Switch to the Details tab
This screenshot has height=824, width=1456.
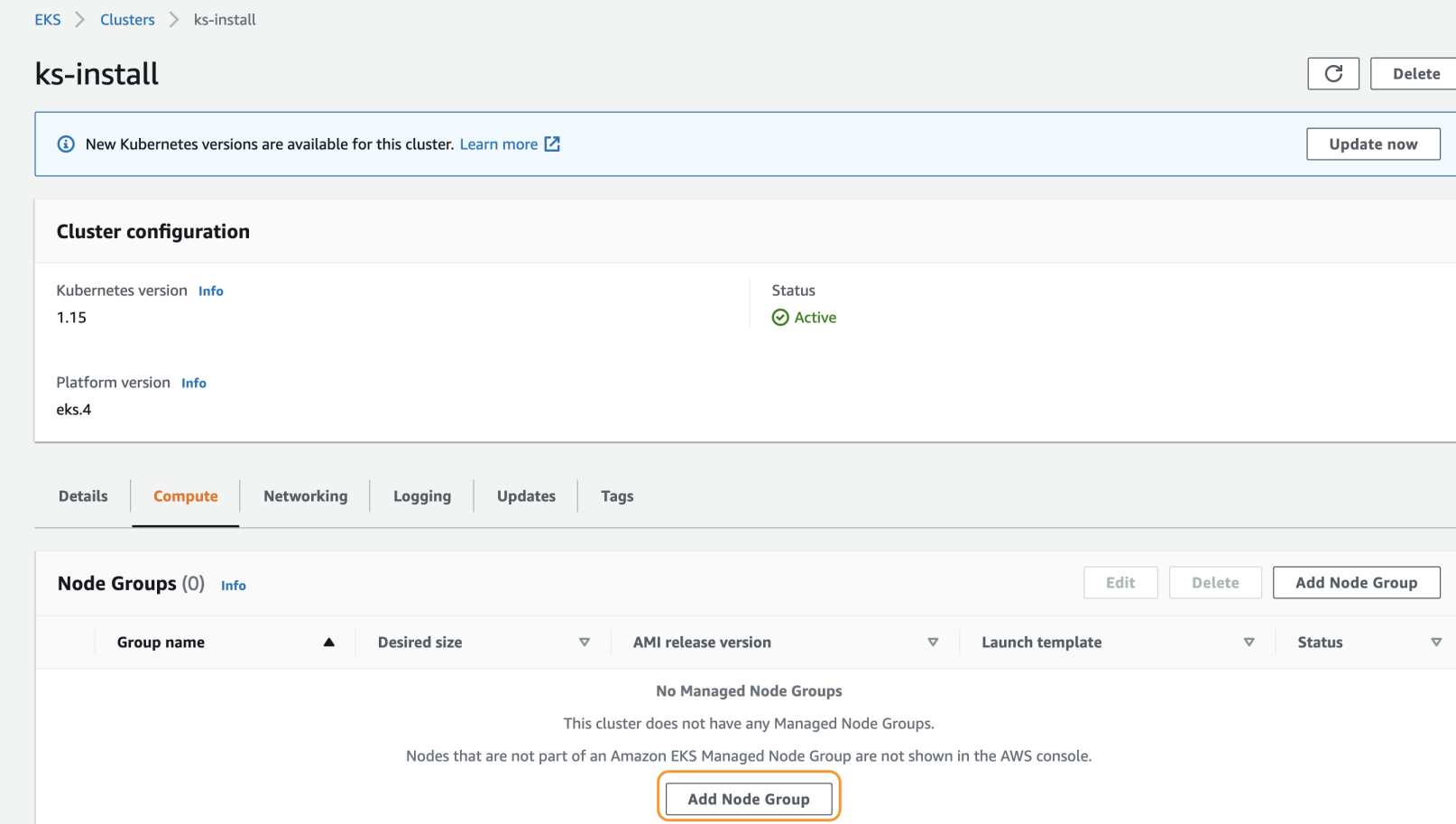[x=83, y=496]
